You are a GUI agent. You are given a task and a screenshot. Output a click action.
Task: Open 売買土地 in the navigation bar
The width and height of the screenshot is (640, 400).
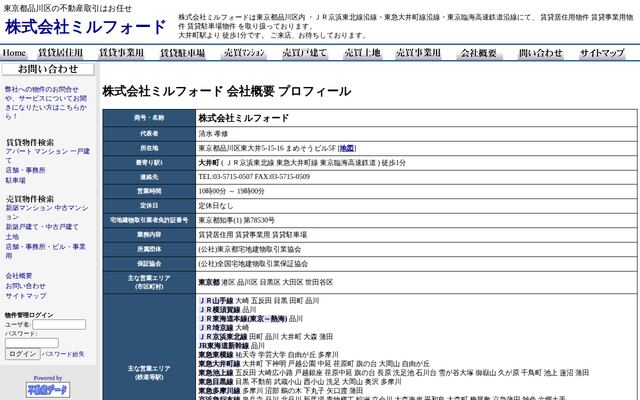[362, 53]
